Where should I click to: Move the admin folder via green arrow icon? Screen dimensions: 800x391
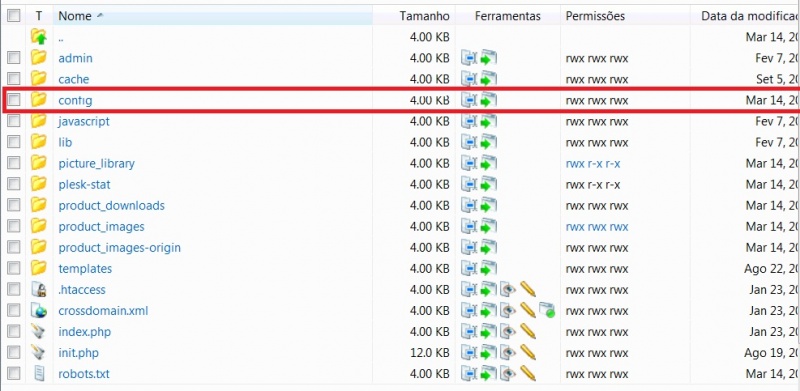point(488,58)
